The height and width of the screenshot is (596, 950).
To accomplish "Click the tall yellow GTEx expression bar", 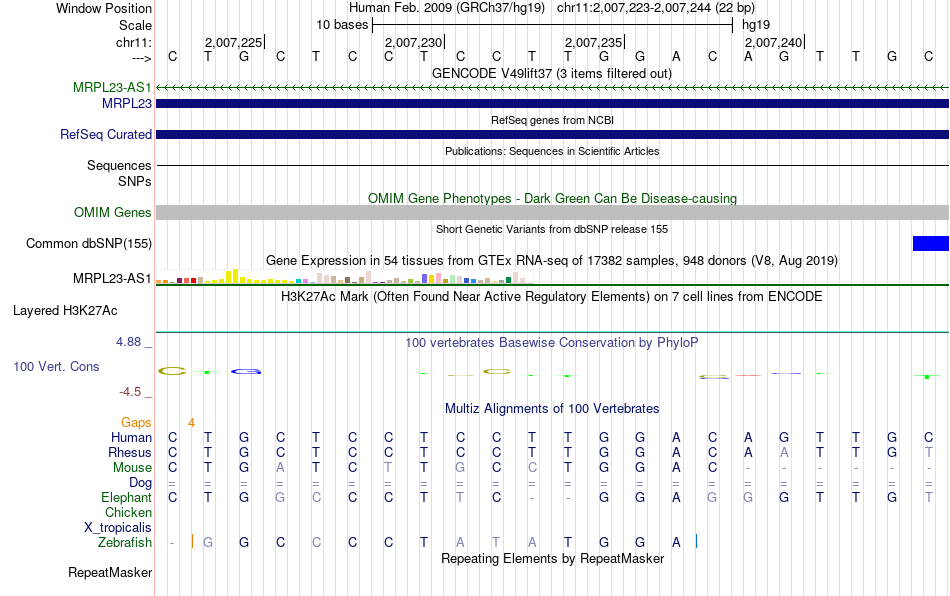I will 236,276.
